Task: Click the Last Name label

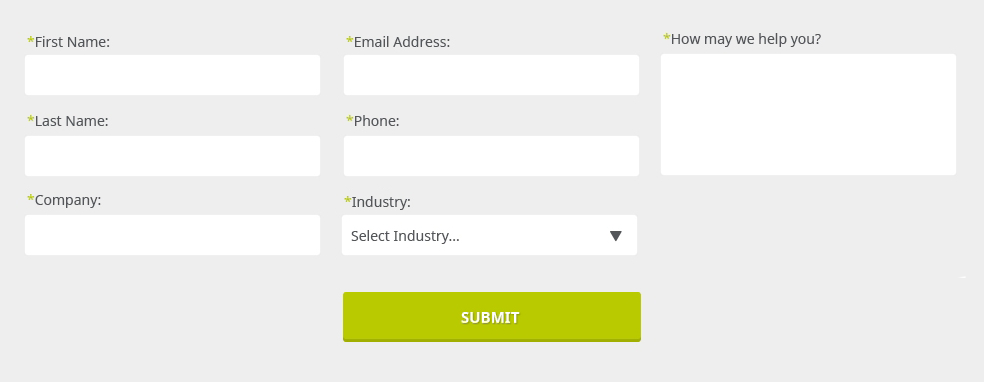Action: tap(72, 121)
